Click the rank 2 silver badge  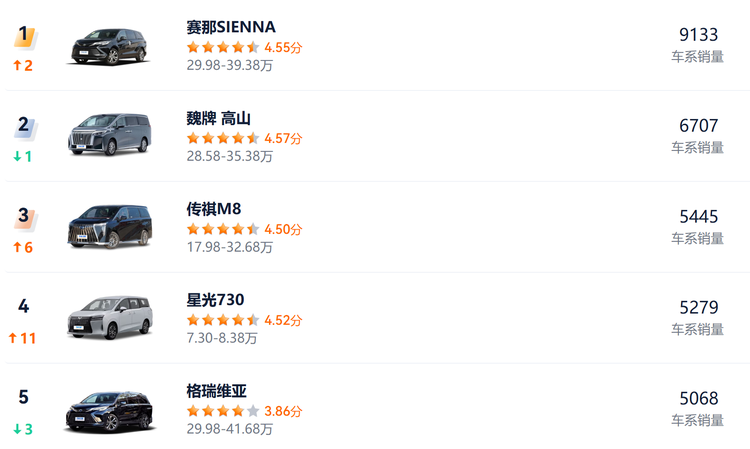tap(24, 127)
